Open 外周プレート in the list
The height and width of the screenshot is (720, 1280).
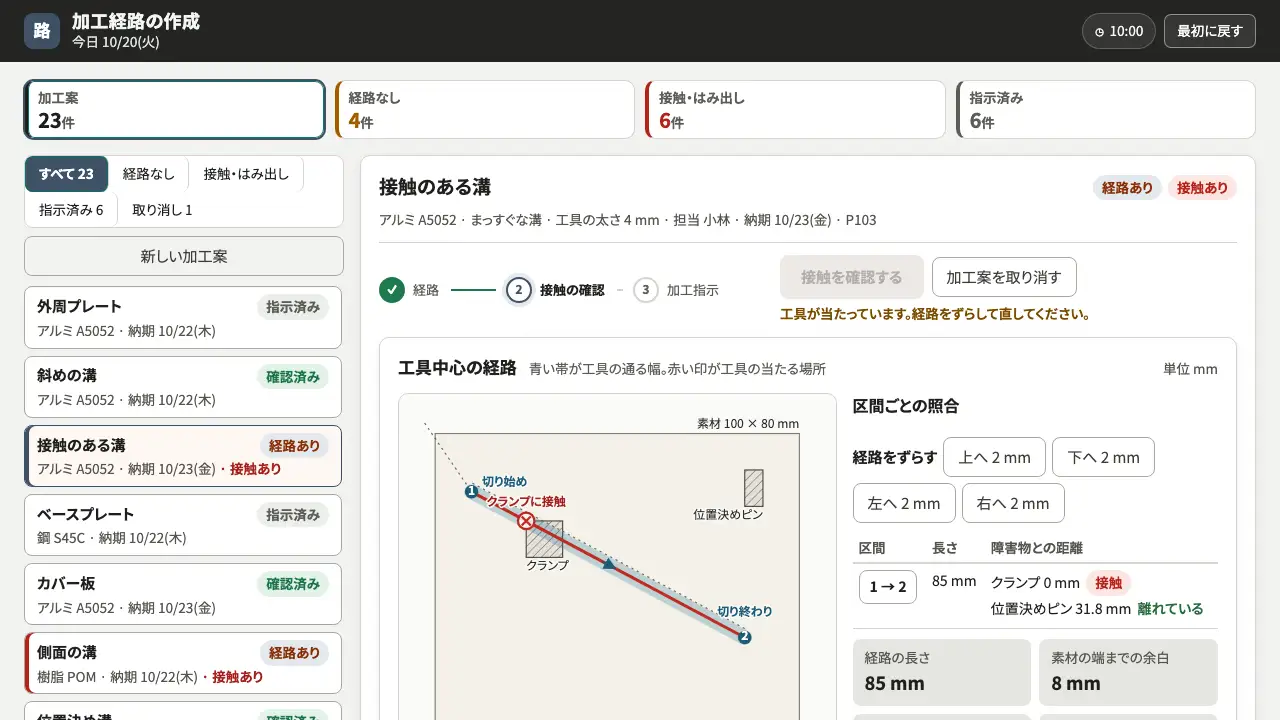(x=183, y=317)
